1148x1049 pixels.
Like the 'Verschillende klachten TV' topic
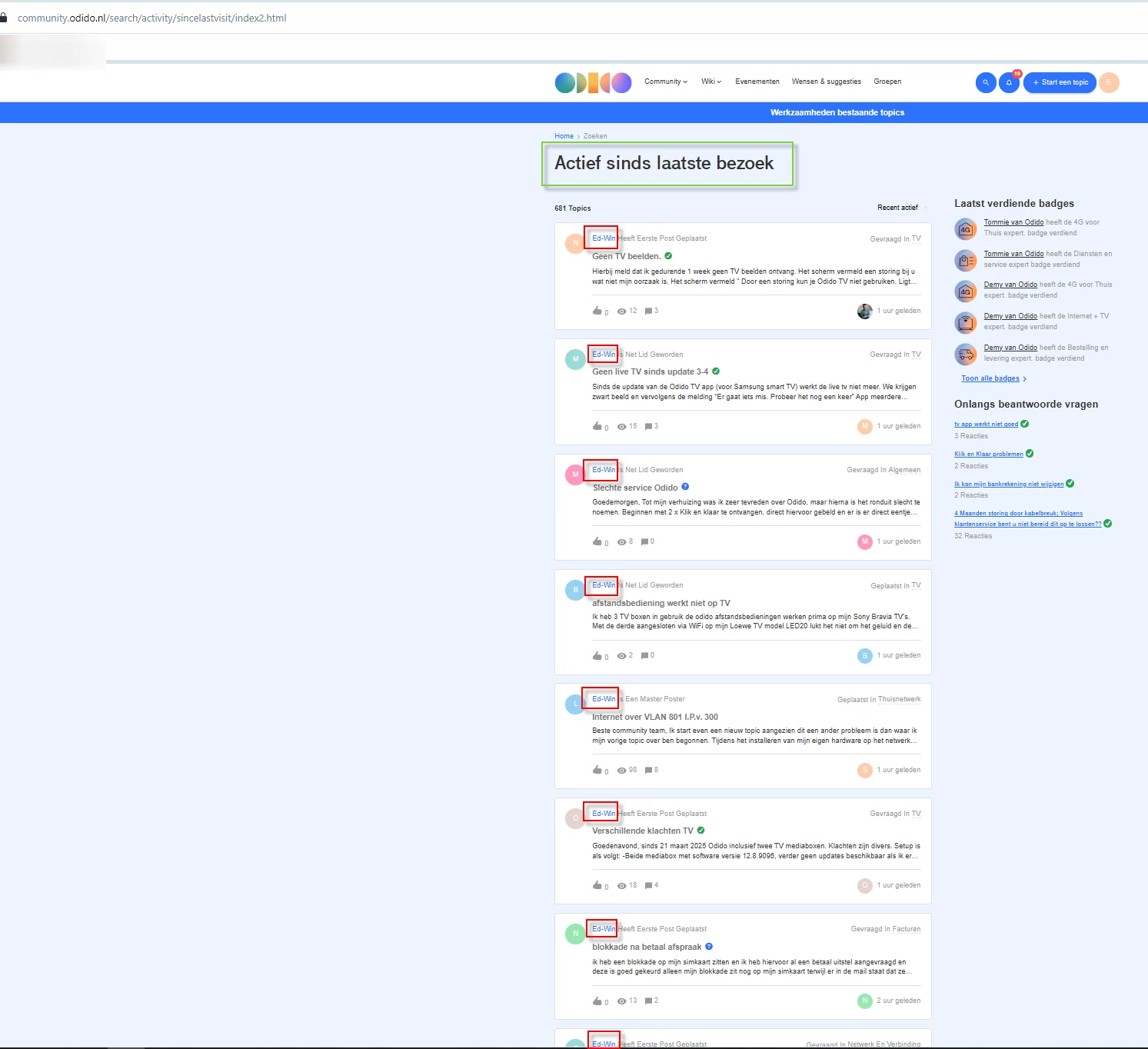click(x=597, y=885)
